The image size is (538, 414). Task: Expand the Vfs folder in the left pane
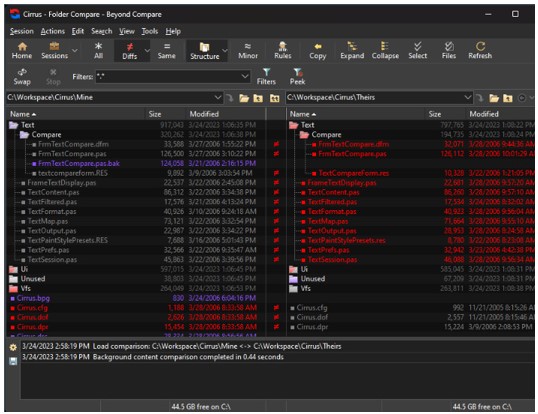(x=14, y=288)
